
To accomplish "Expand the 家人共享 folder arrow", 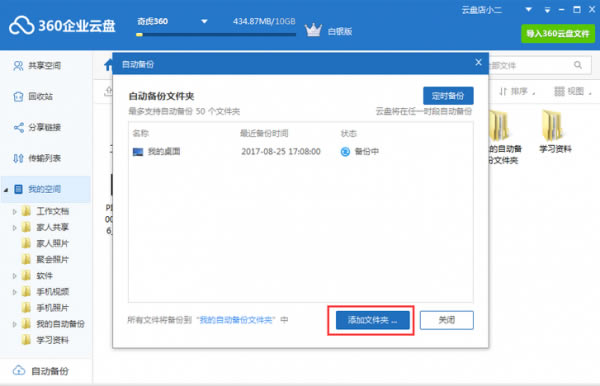I will point(15,227).
